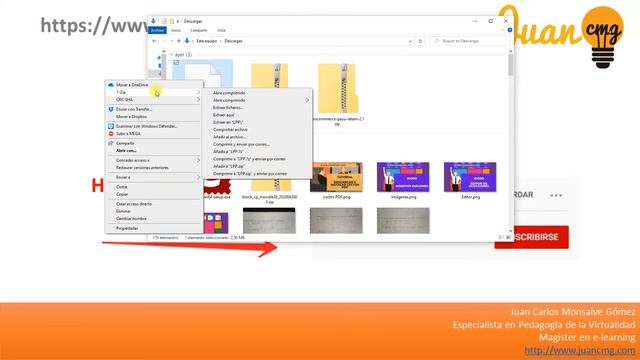
Task: Choose Extraer en "LPP\" option
Action: (x=228, y=122)
